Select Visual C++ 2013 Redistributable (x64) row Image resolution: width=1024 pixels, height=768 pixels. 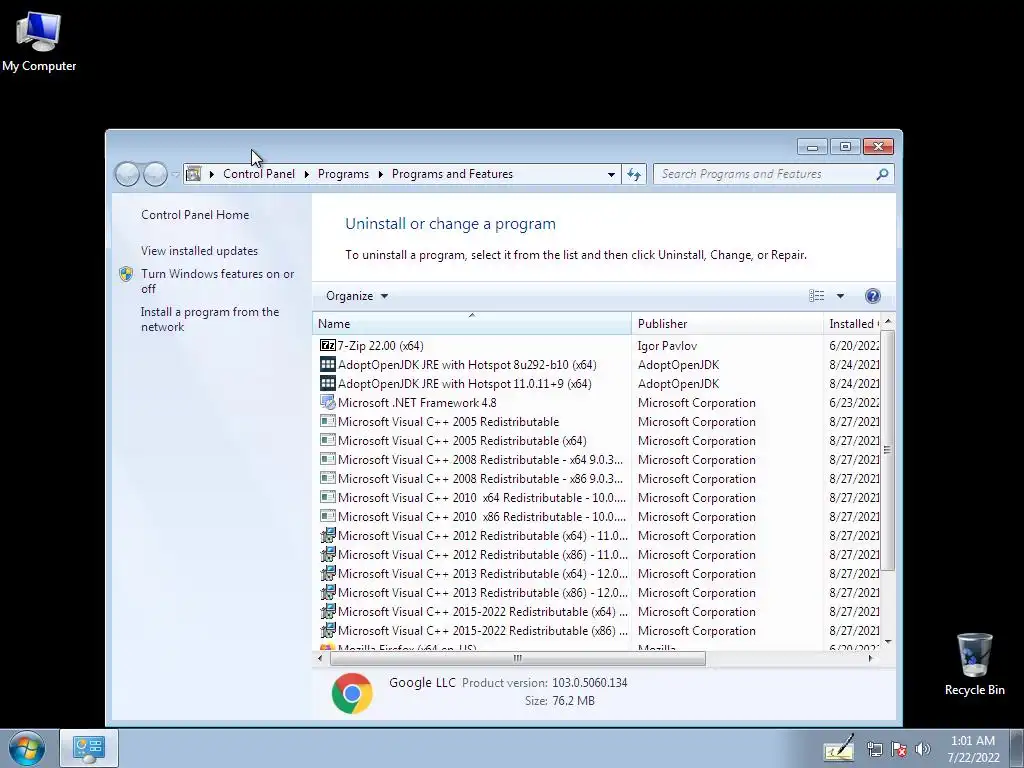[596, 573]
